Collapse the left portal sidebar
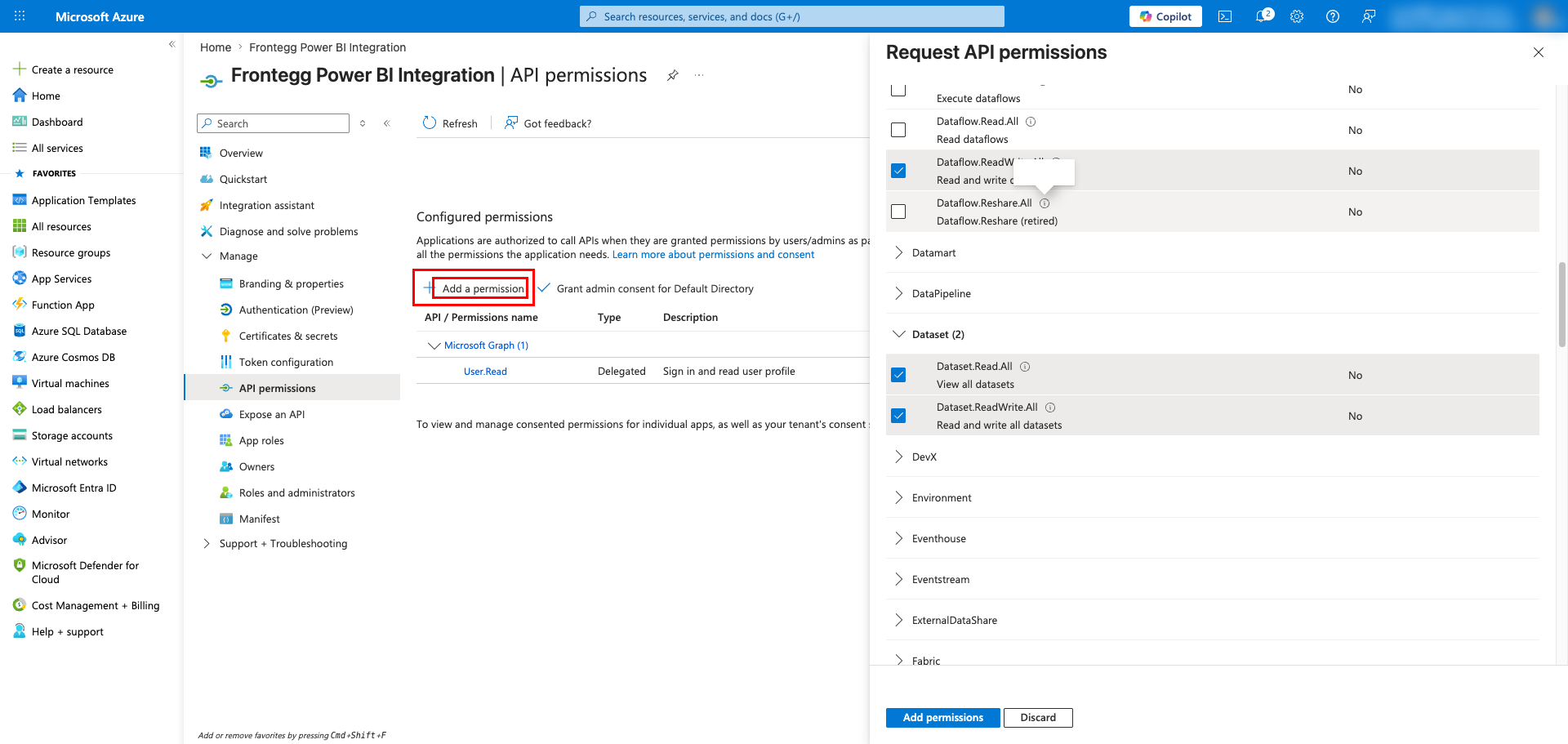Screen dimensions: 1568x744 click(x=171, y=44)
